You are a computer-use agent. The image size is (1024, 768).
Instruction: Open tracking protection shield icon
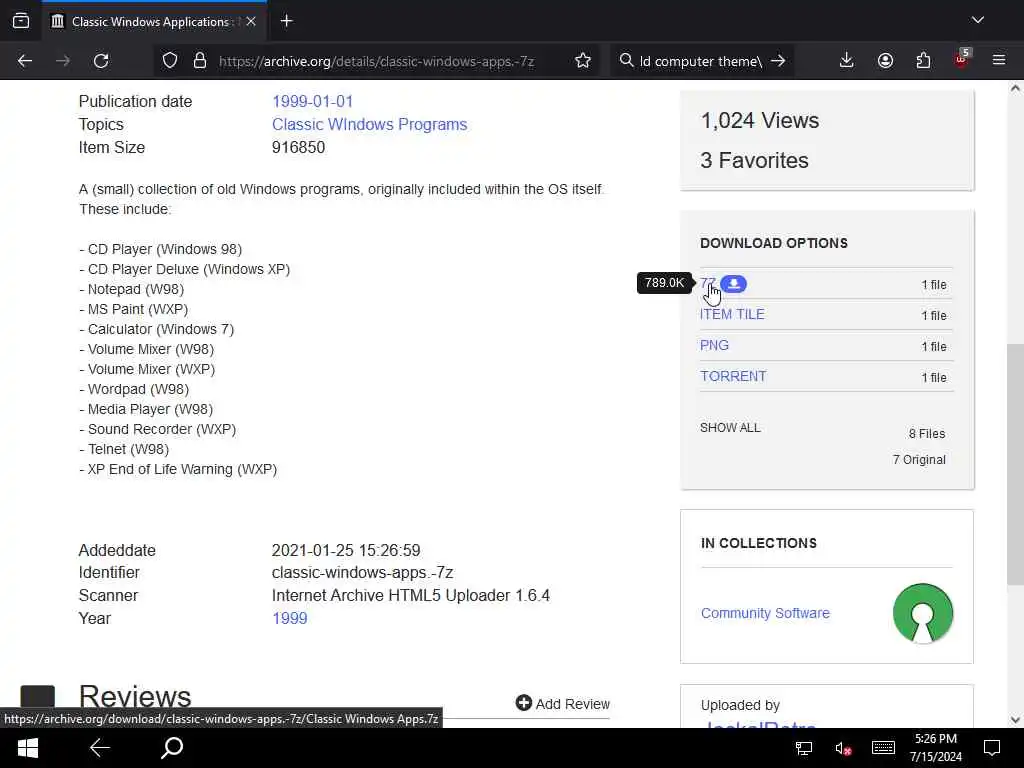pos(170,61)
